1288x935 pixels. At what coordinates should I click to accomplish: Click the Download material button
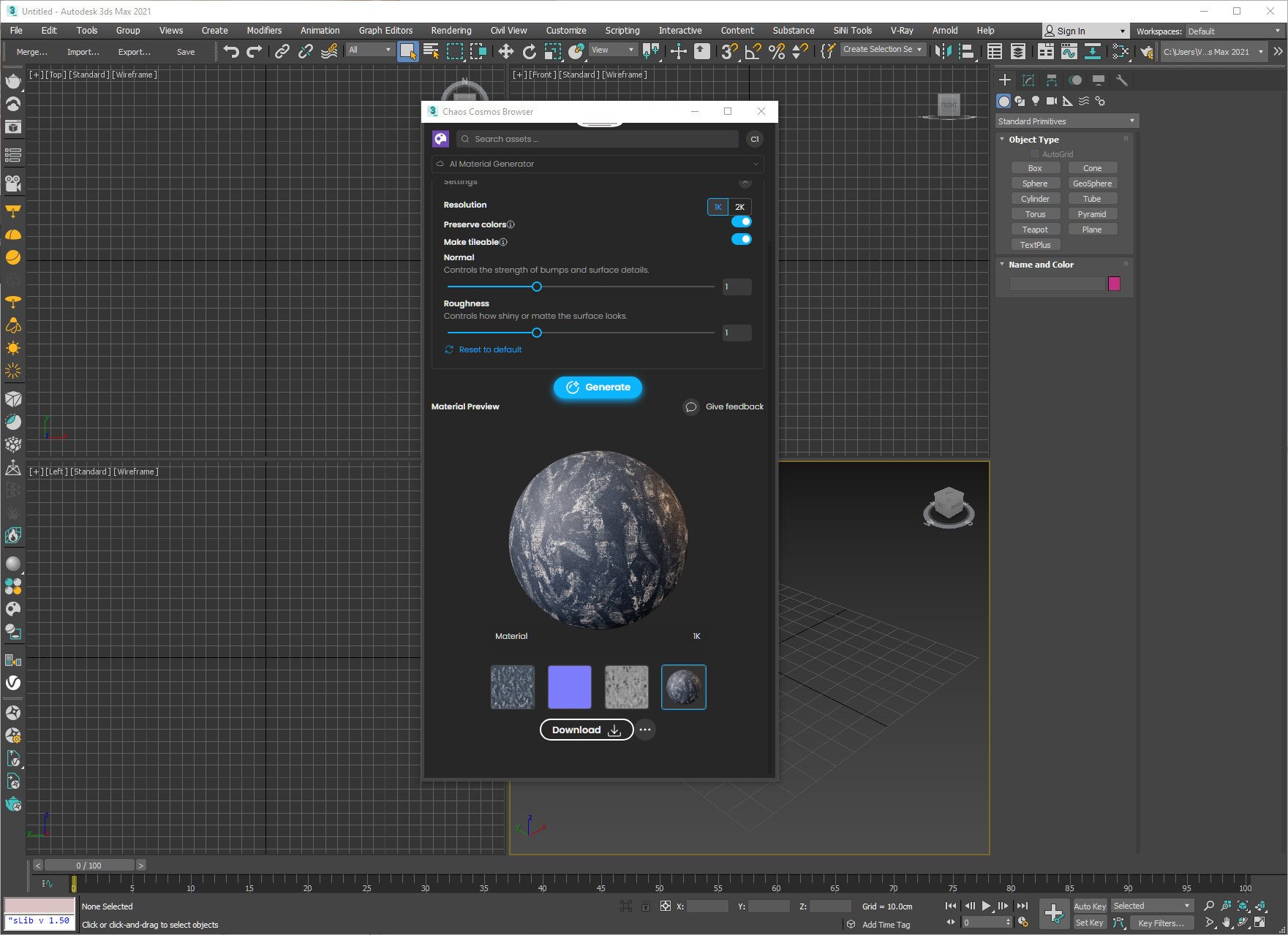coord(587,730)
